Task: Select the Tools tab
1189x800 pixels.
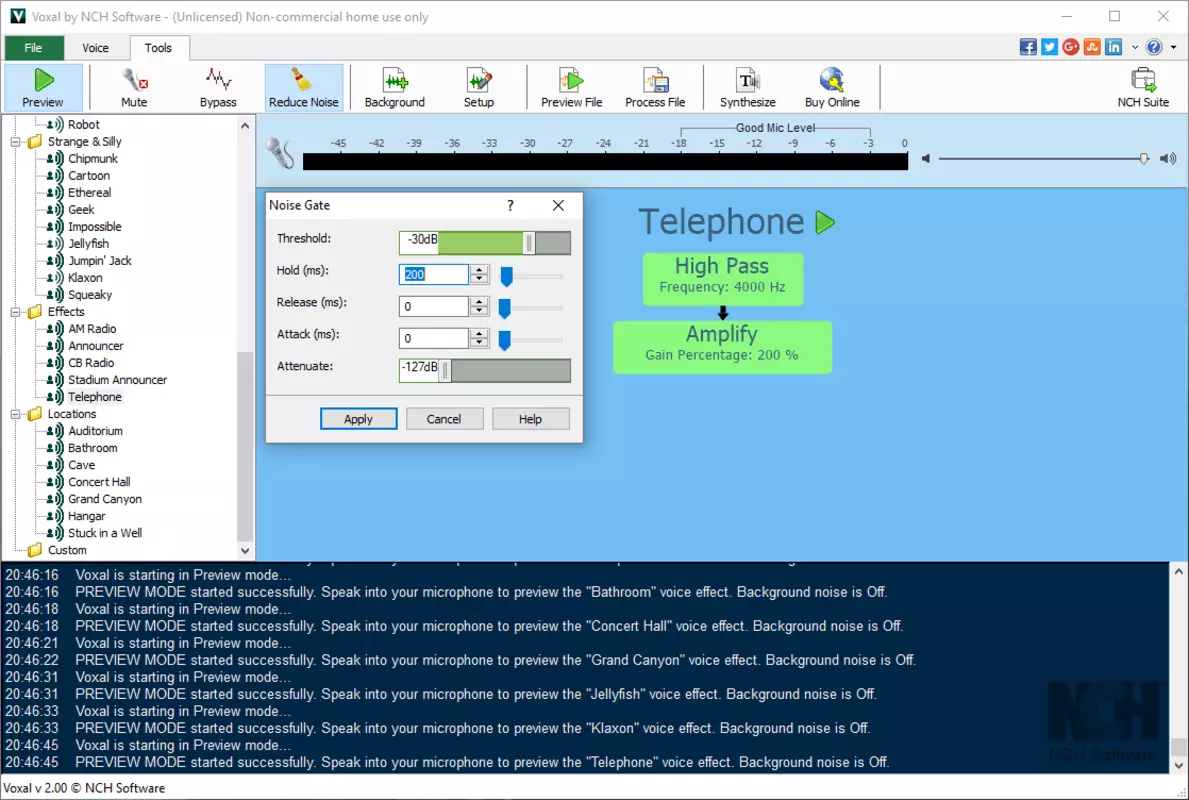Action: (158, 48)
